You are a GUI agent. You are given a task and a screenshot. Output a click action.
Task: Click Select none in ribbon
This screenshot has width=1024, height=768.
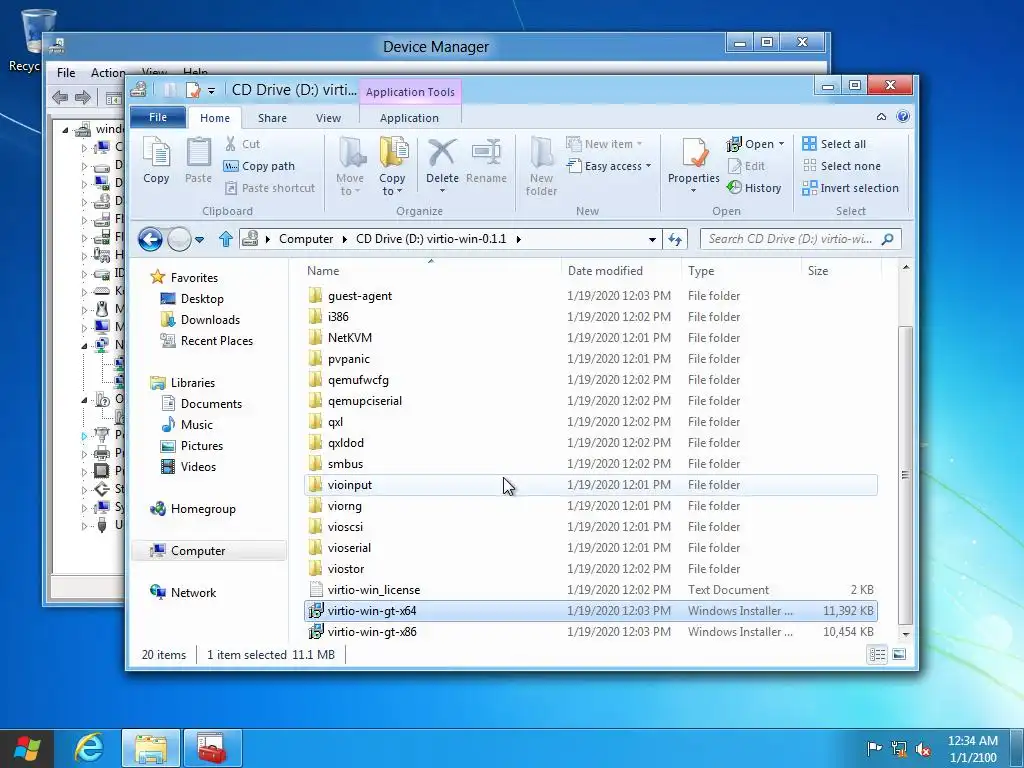[841, 166]
